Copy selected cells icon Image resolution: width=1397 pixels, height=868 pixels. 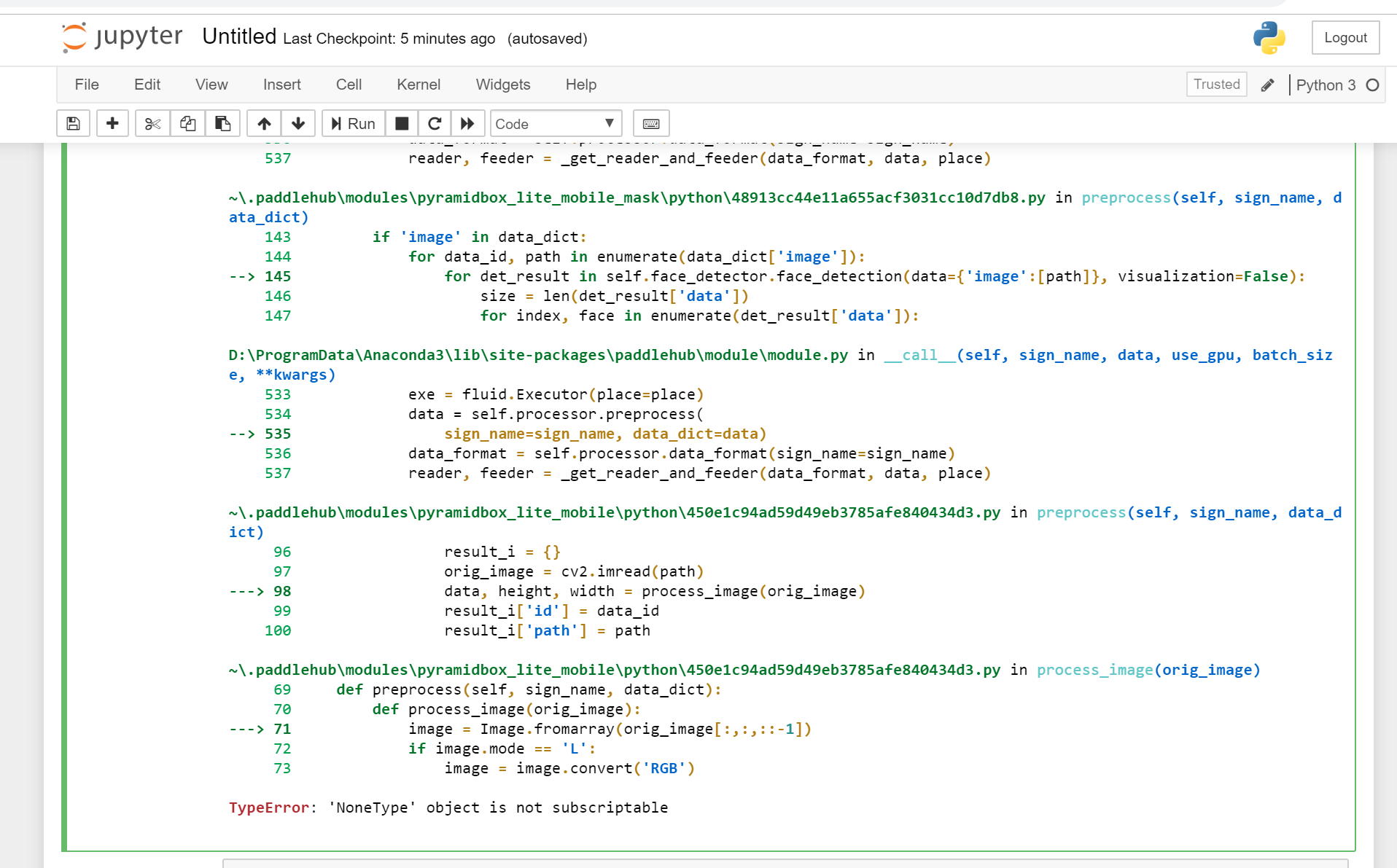[187, 124]
